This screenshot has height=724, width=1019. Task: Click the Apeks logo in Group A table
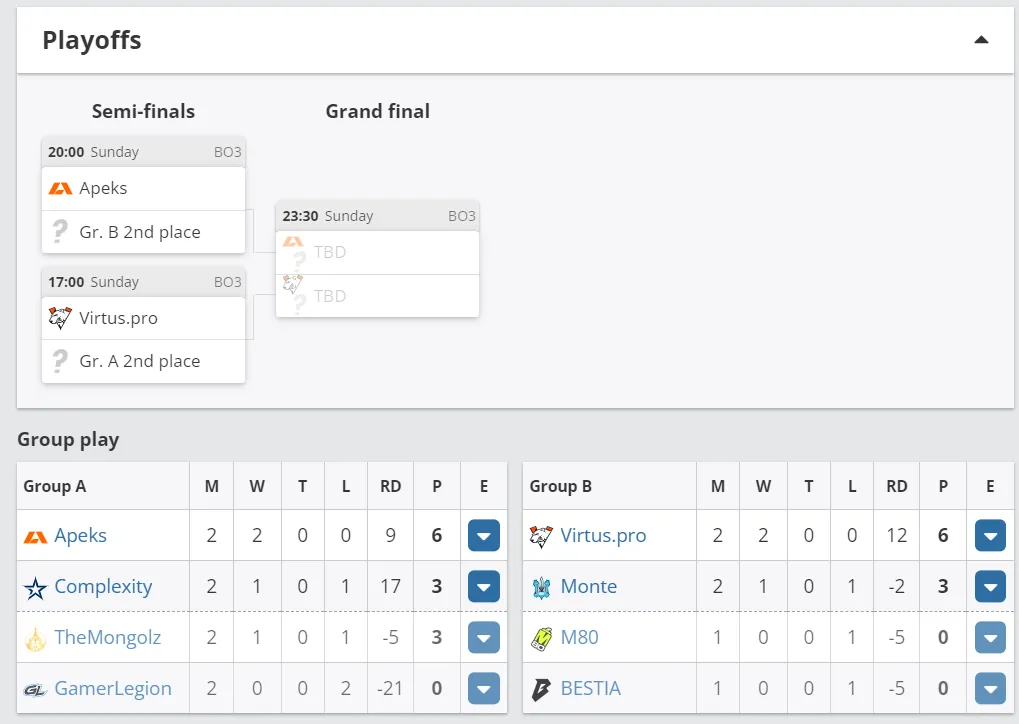(x=35, y=537)
